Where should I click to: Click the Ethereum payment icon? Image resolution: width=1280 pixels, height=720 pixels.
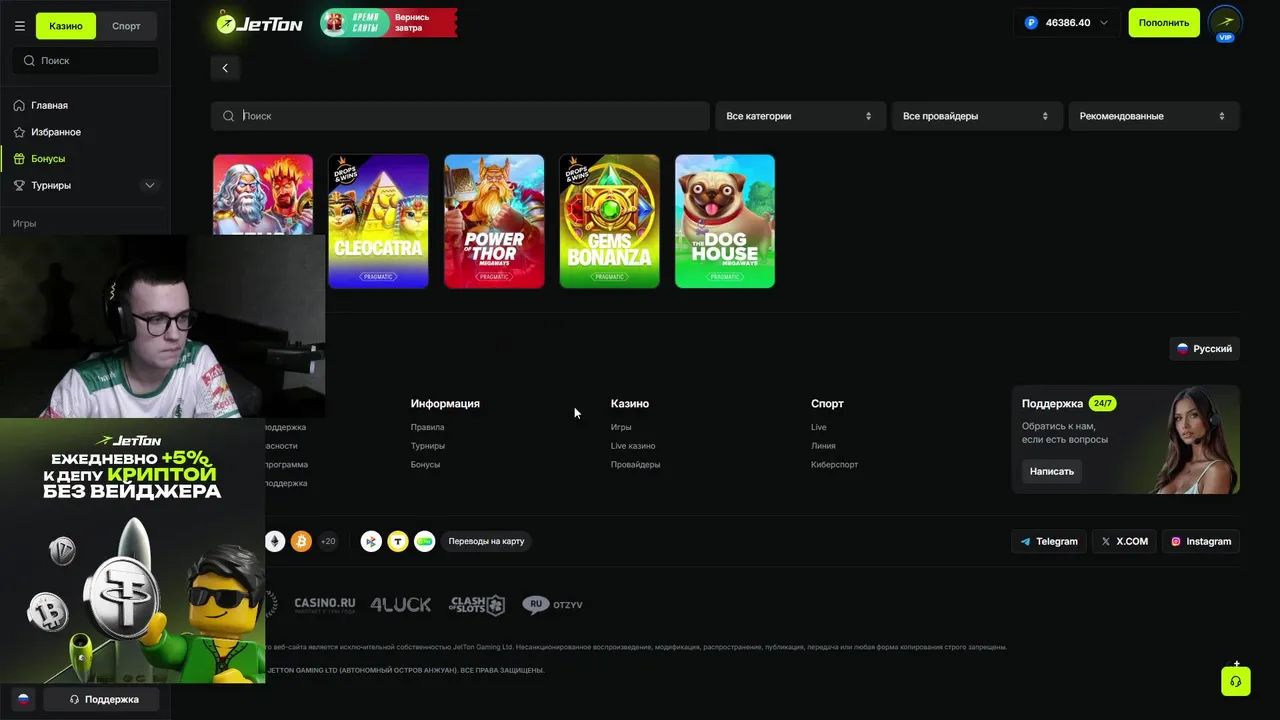coord(274,541)
